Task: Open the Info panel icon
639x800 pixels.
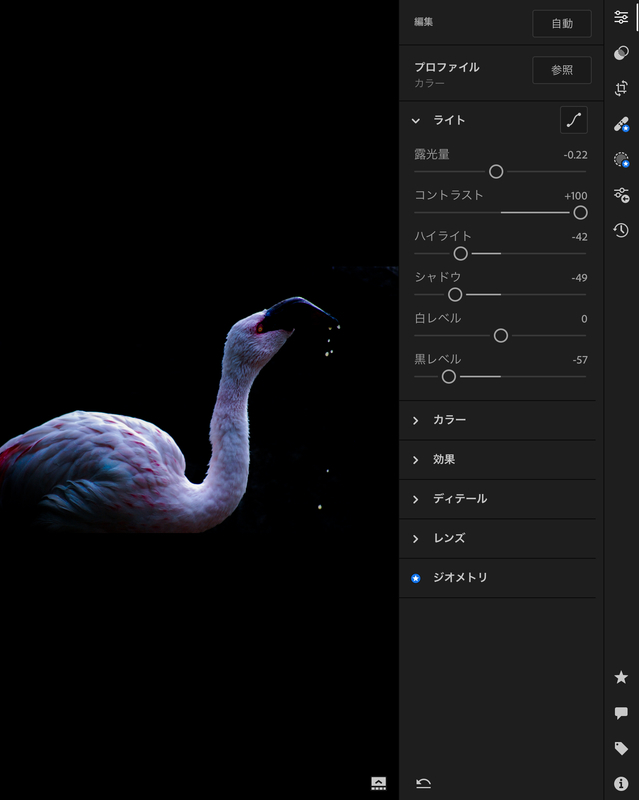Action: (x=621, y=783)
